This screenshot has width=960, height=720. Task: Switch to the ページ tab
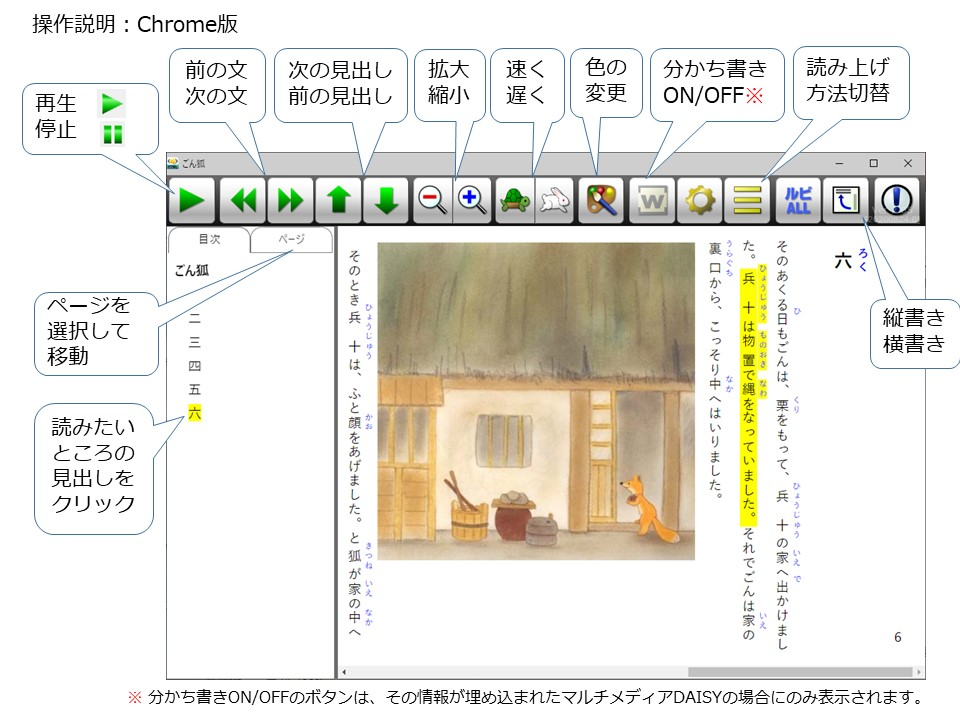coord(291,240)
